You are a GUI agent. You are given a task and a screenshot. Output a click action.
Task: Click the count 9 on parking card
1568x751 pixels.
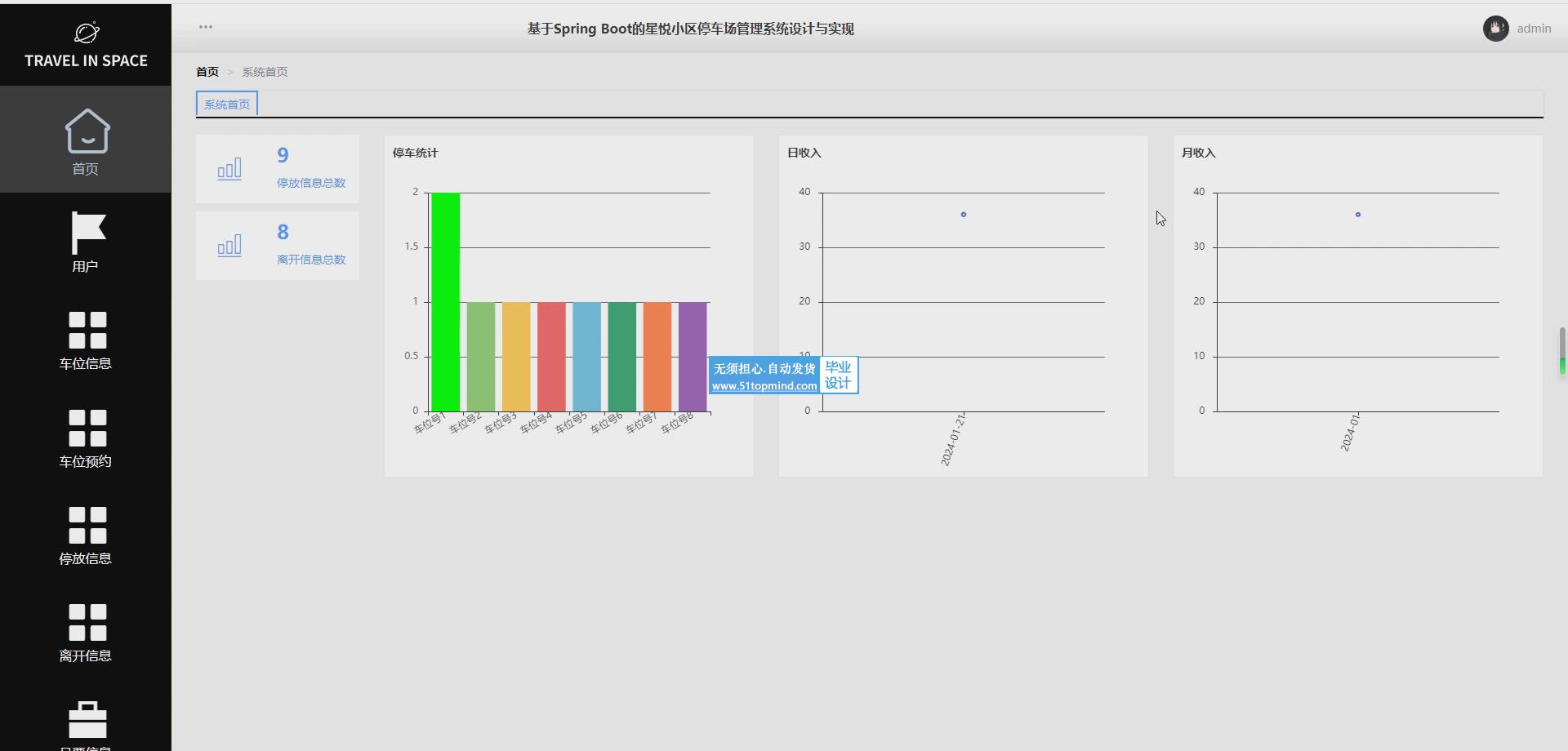283,155
